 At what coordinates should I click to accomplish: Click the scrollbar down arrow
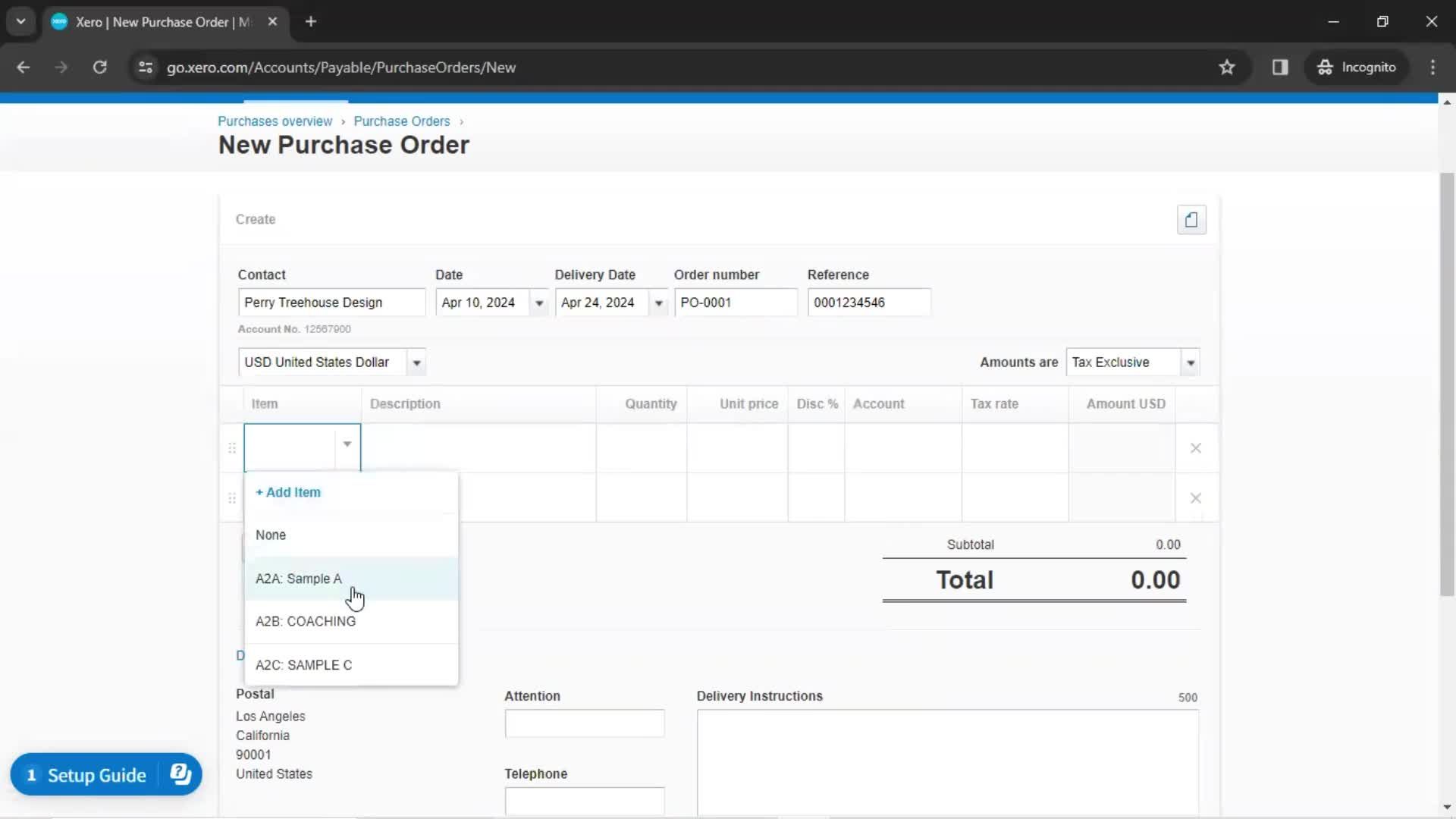[x=1447, y=808]
